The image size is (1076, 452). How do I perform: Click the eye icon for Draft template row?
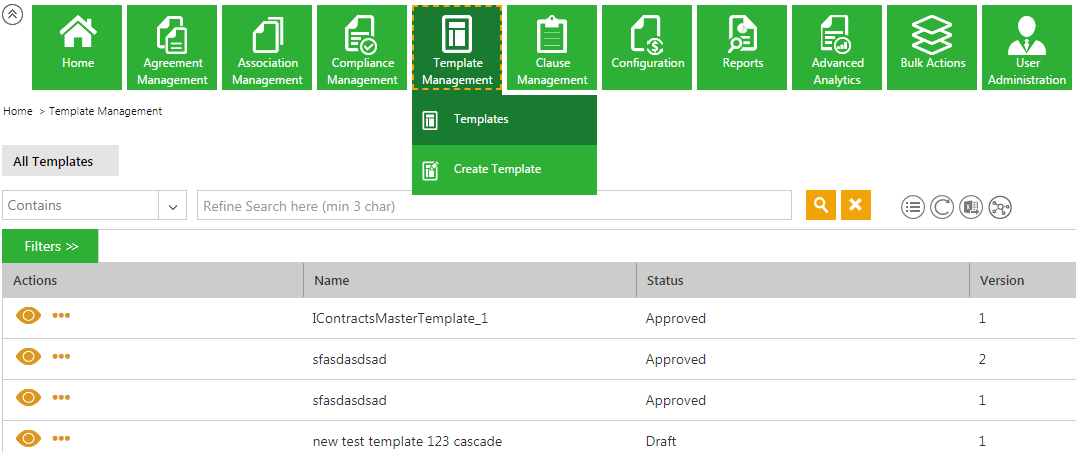pos(28,438)
